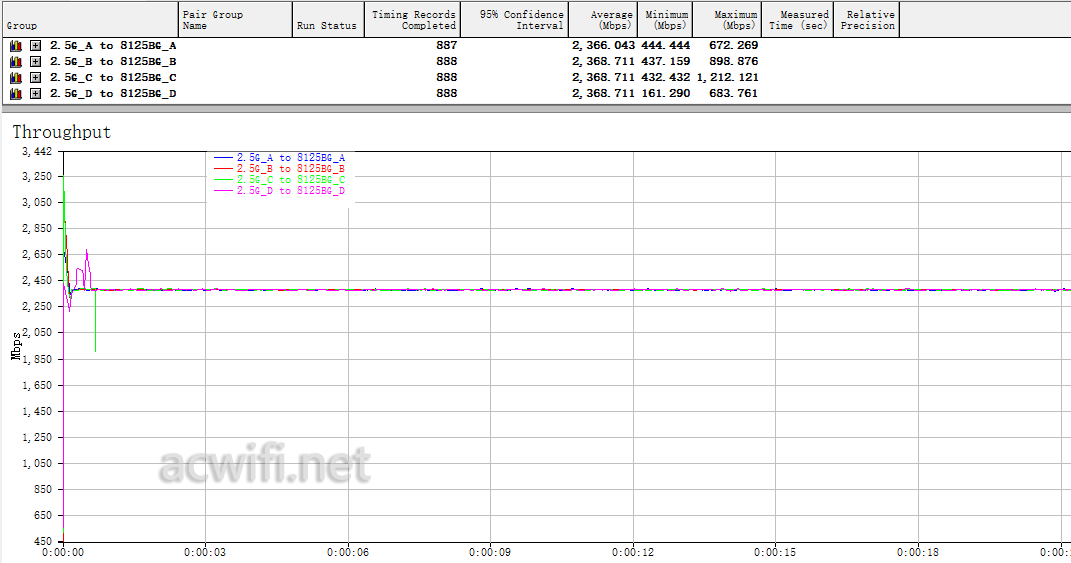This screenshot has width=1071, height=563.
Task: Click minimum value 437.159
Action: (x=665, y=61)
